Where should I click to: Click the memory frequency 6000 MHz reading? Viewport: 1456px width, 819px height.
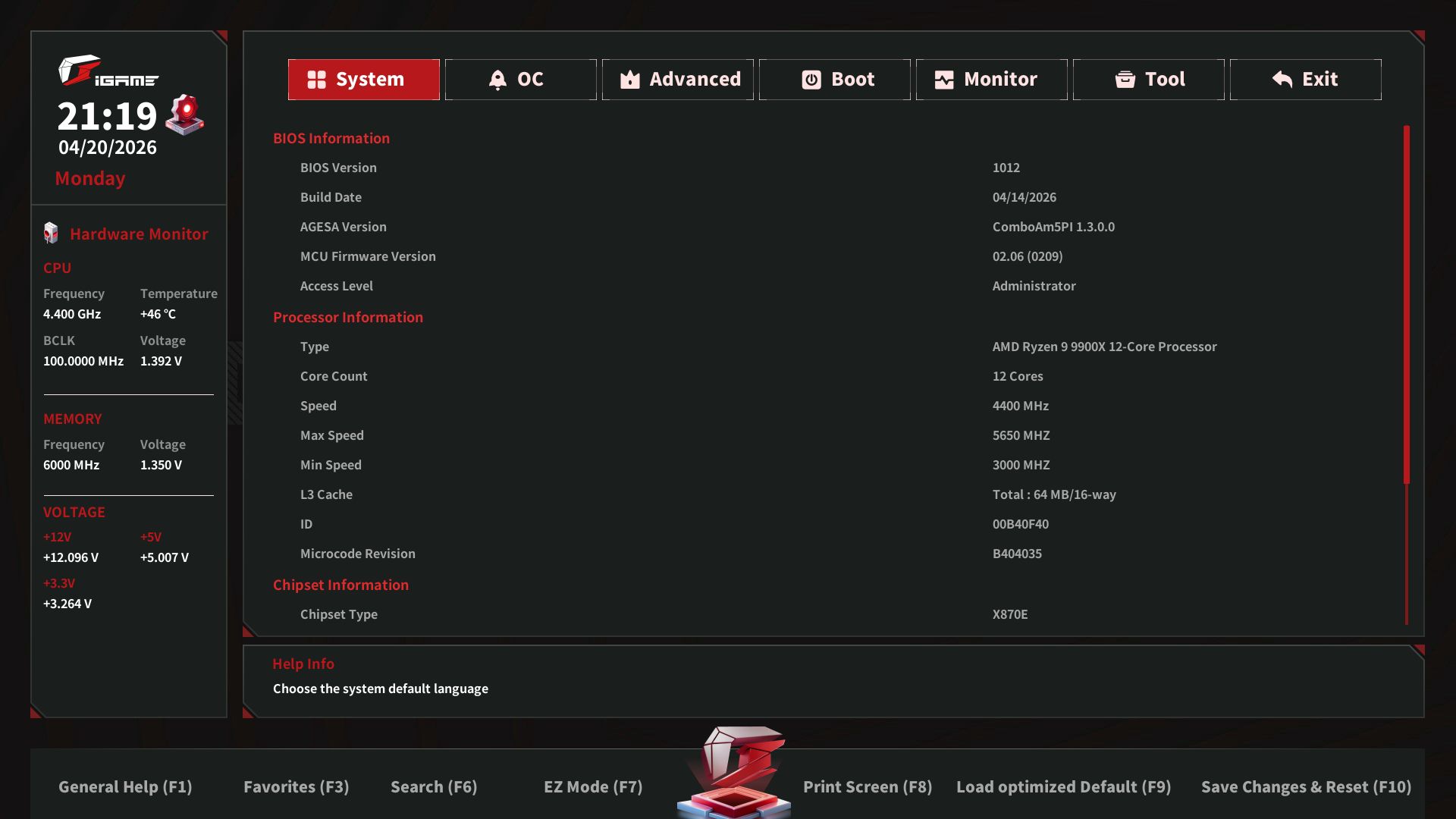pos(71,465)
